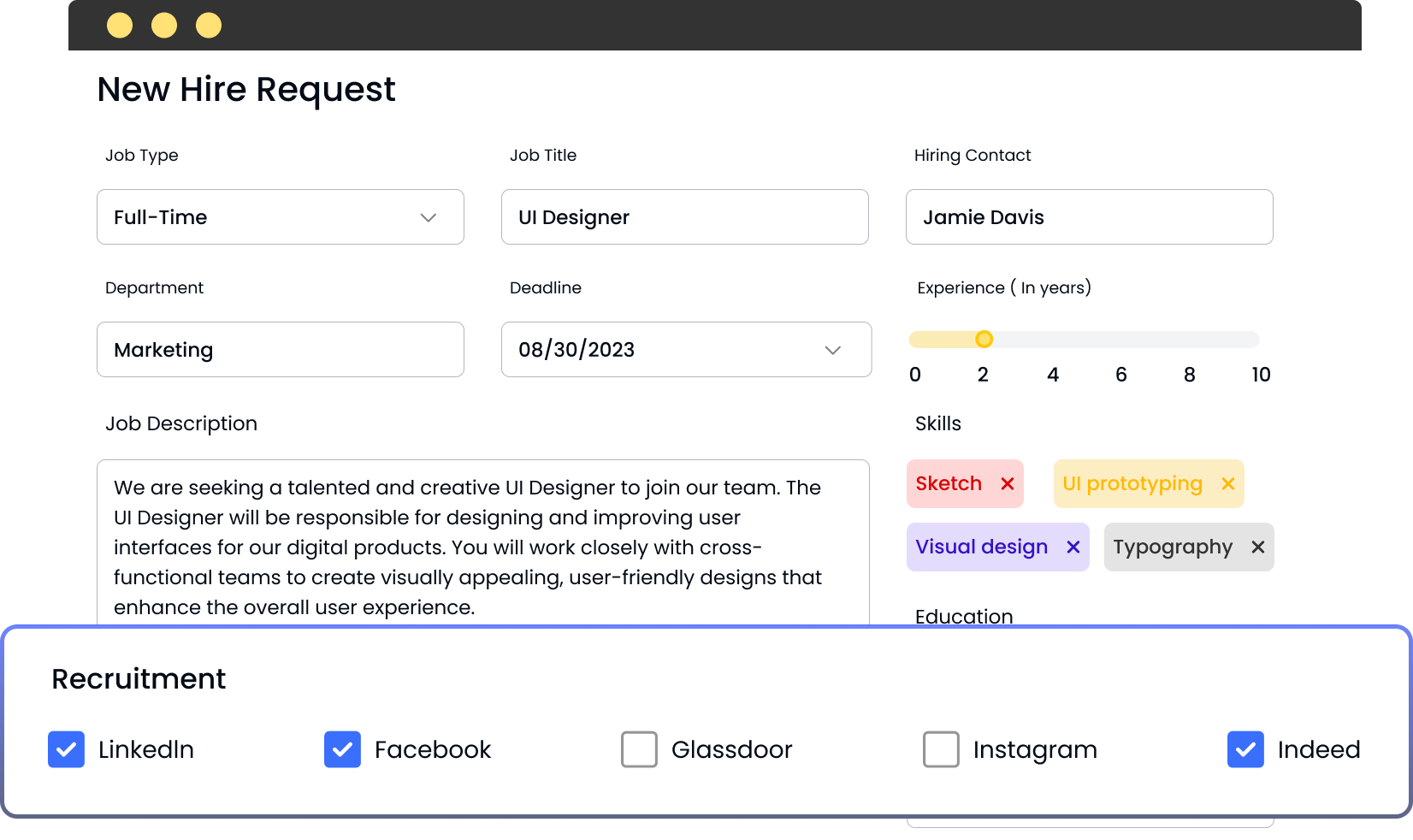Enable the Glassdoor checkbox

[639, 749]
